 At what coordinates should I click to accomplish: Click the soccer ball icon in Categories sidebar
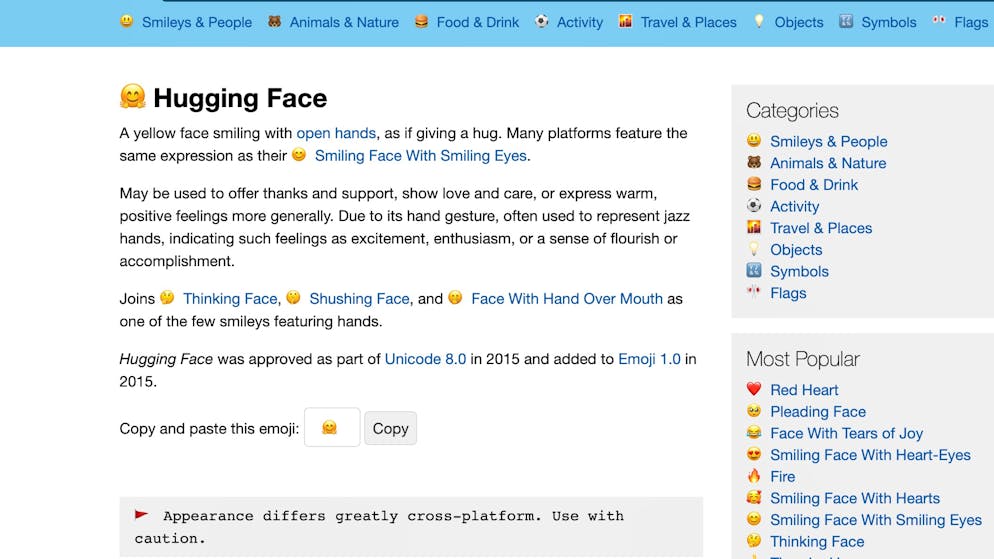click(x=754, y=205)
